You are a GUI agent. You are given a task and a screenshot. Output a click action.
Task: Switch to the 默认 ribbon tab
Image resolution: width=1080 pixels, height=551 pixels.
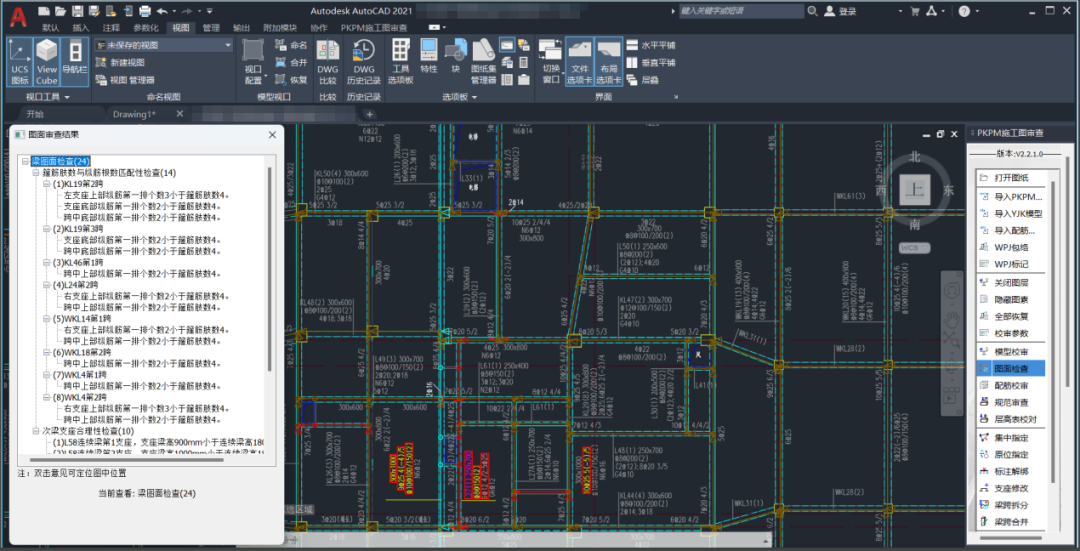[50, 28]
